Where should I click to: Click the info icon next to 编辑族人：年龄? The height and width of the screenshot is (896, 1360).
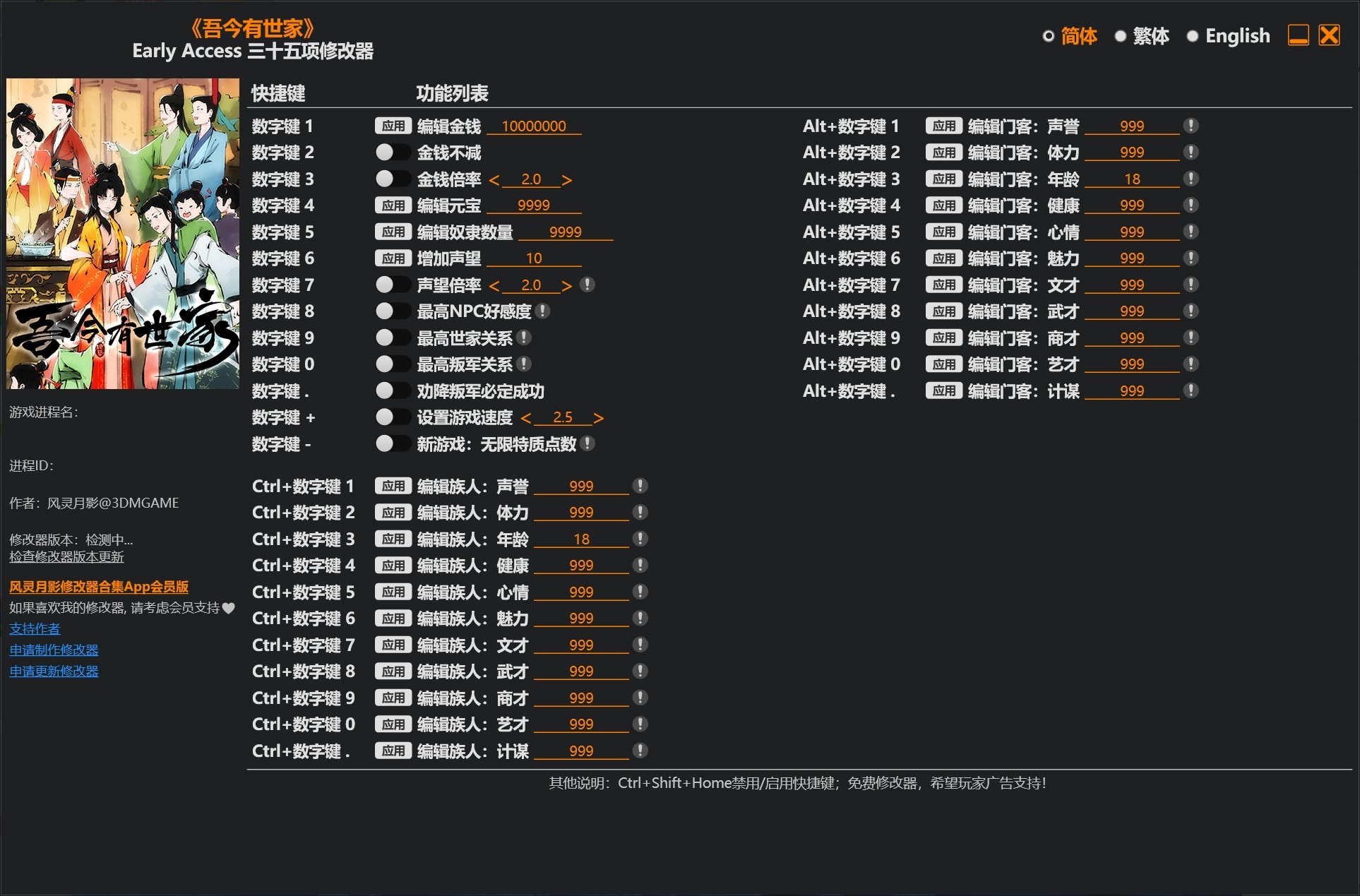point(640,538)
